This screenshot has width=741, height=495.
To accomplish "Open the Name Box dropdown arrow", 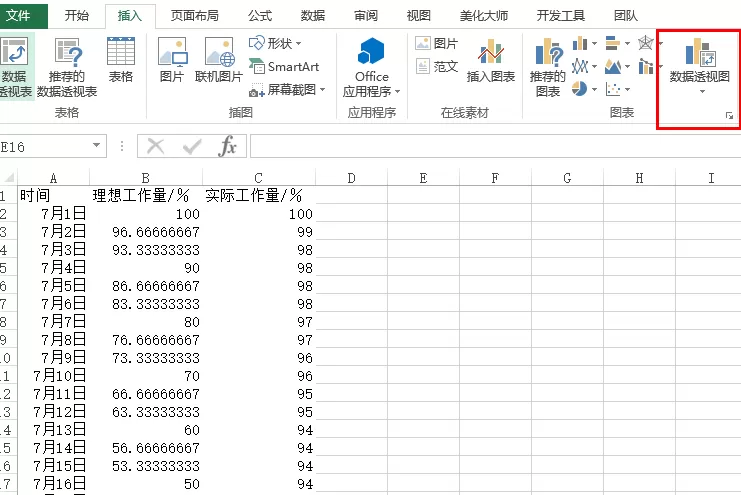I will coord(96,146).
